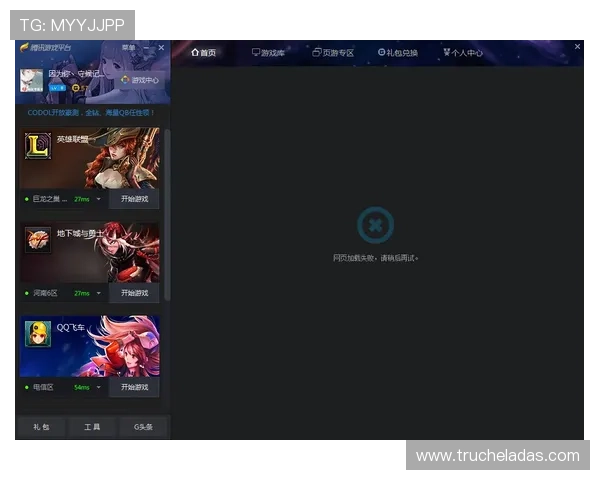Viewport: 600px width, 480px height.
Task: Click the QQ飞车 game icon
Action: click(38, 334)
